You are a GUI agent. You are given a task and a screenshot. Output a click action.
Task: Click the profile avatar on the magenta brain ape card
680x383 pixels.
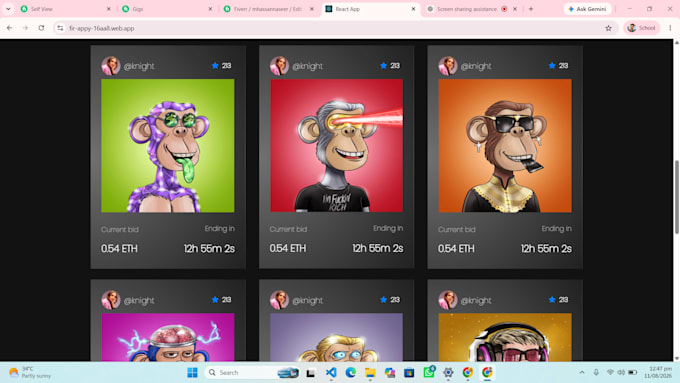[x=111, y=300]
